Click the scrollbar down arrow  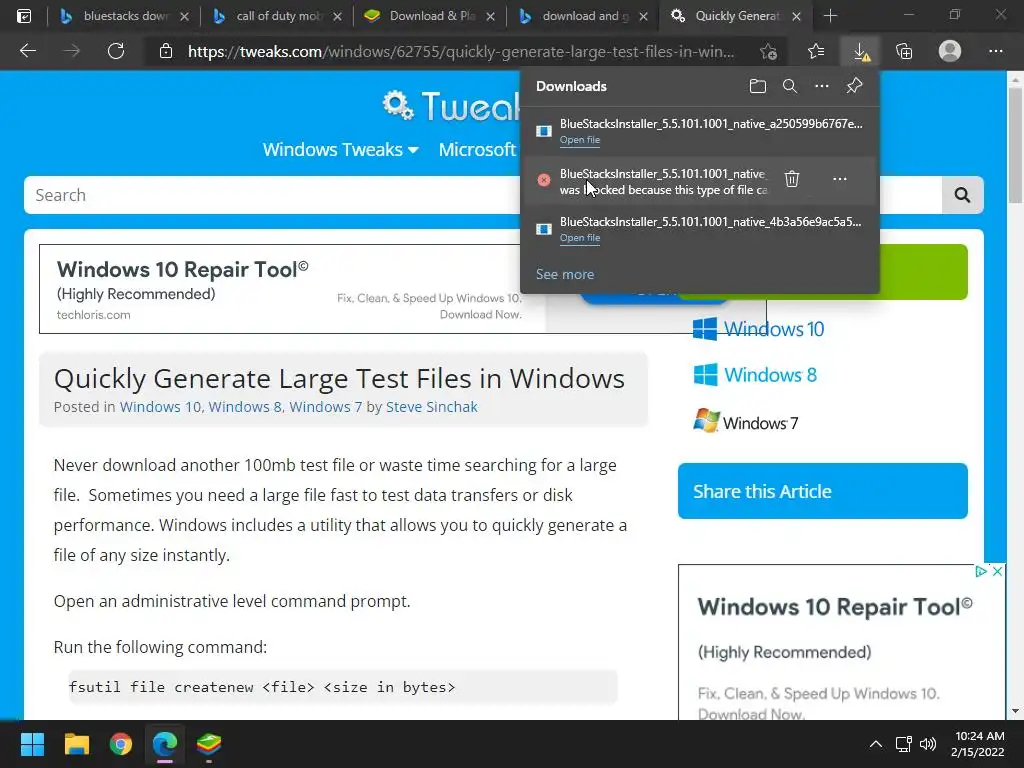[1015, 711]
